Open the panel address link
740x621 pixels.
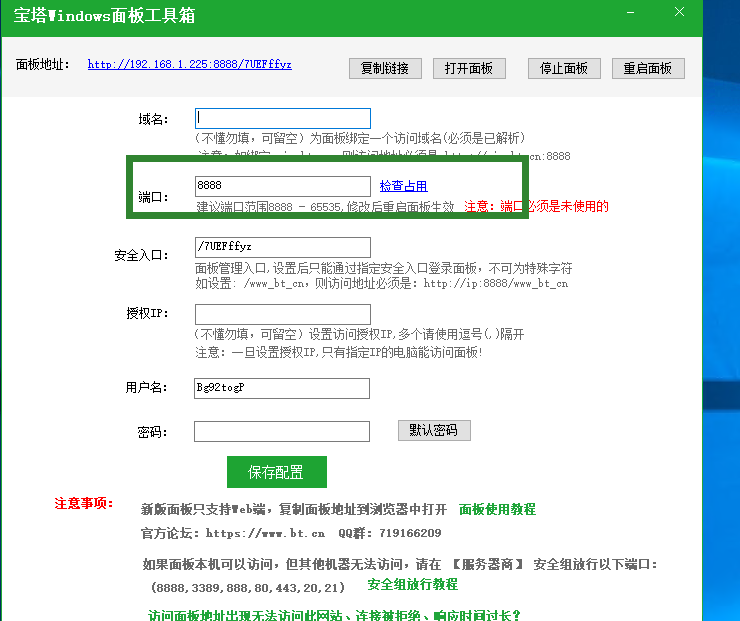coord(190,64)
